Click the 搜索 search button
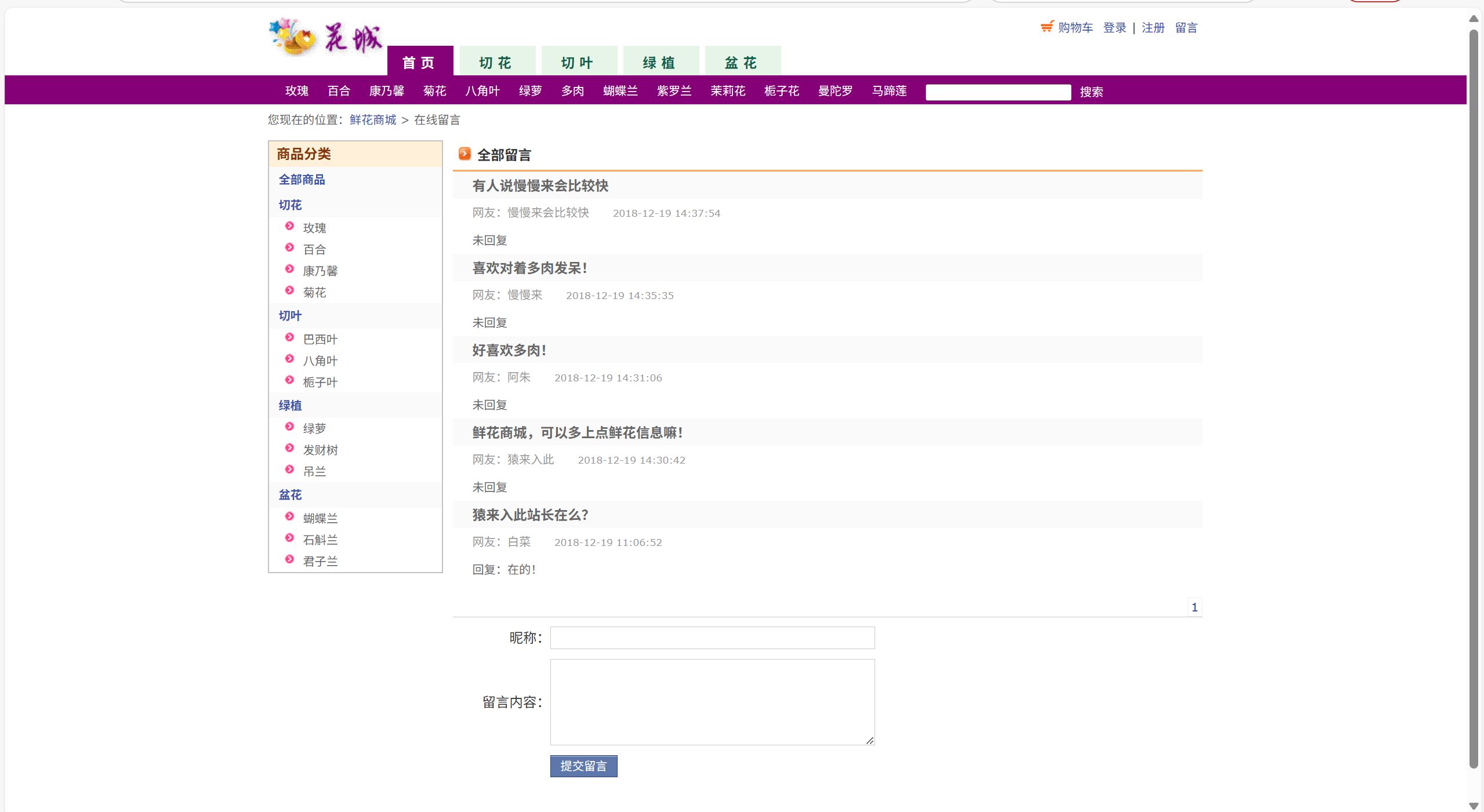This screenshot has width=1484, height=812. click(x=1091, y=92)
